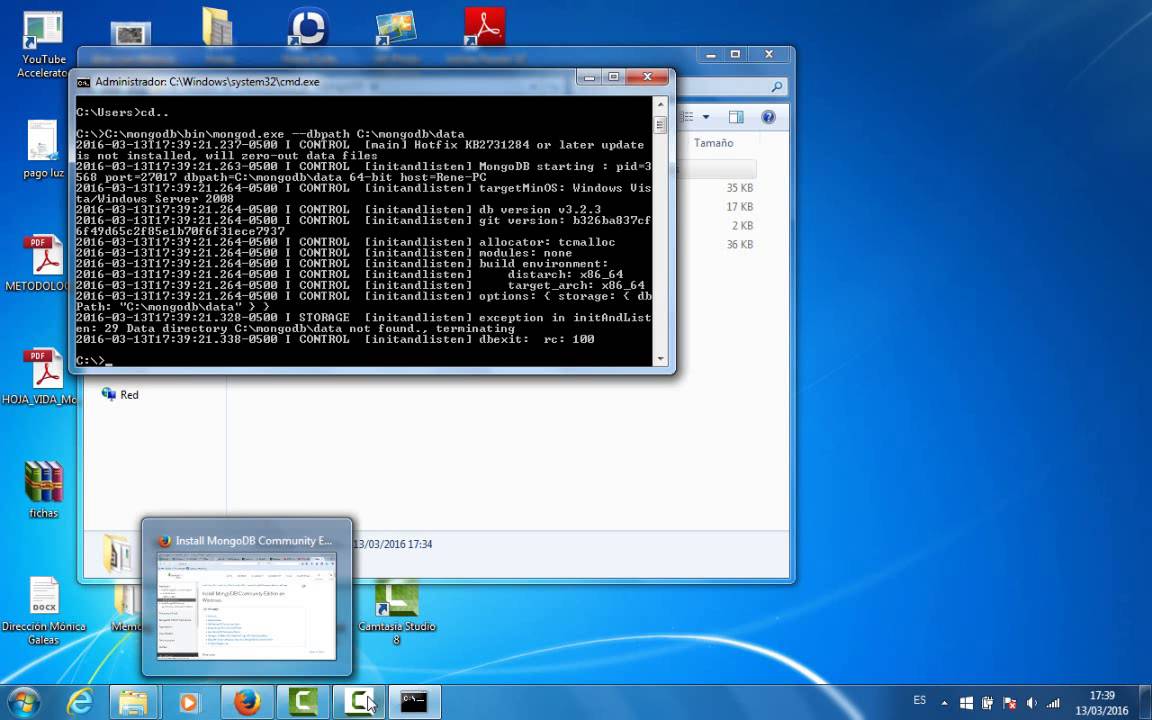The width and height of the screenshot is (1152, 720).
Task: Open the clock showing 17:39
Action: pos(1101,702)
